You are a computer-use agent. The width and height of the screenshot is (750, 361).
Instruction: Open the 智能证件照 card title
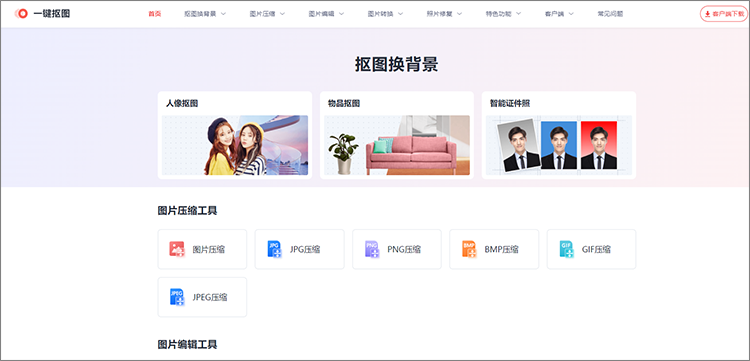pos(510,103)
